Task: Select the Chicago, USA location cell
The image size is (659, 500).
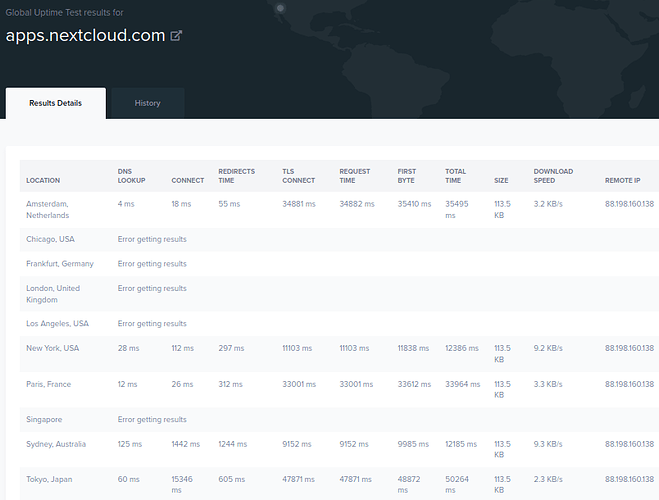Action: [50, 239]
